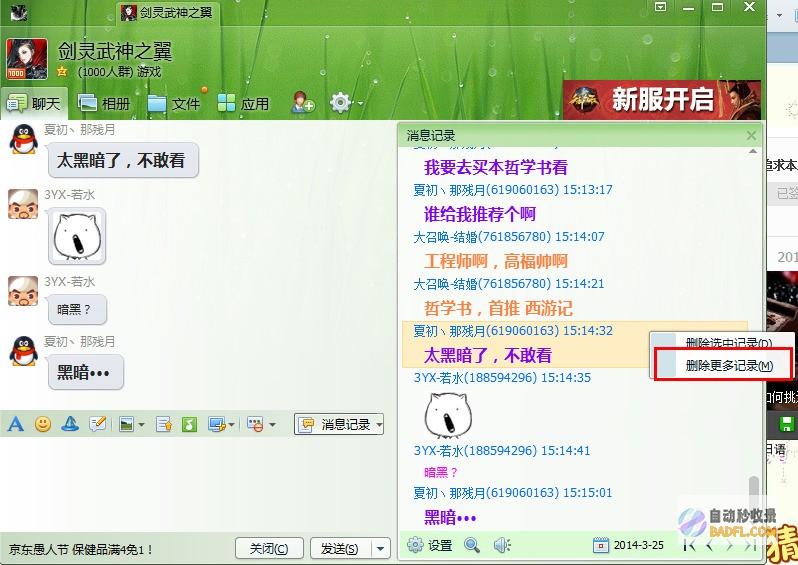Click the 2014-3-25 date text
The width and height of the screenshot is (798, 565).
(638, 545)
